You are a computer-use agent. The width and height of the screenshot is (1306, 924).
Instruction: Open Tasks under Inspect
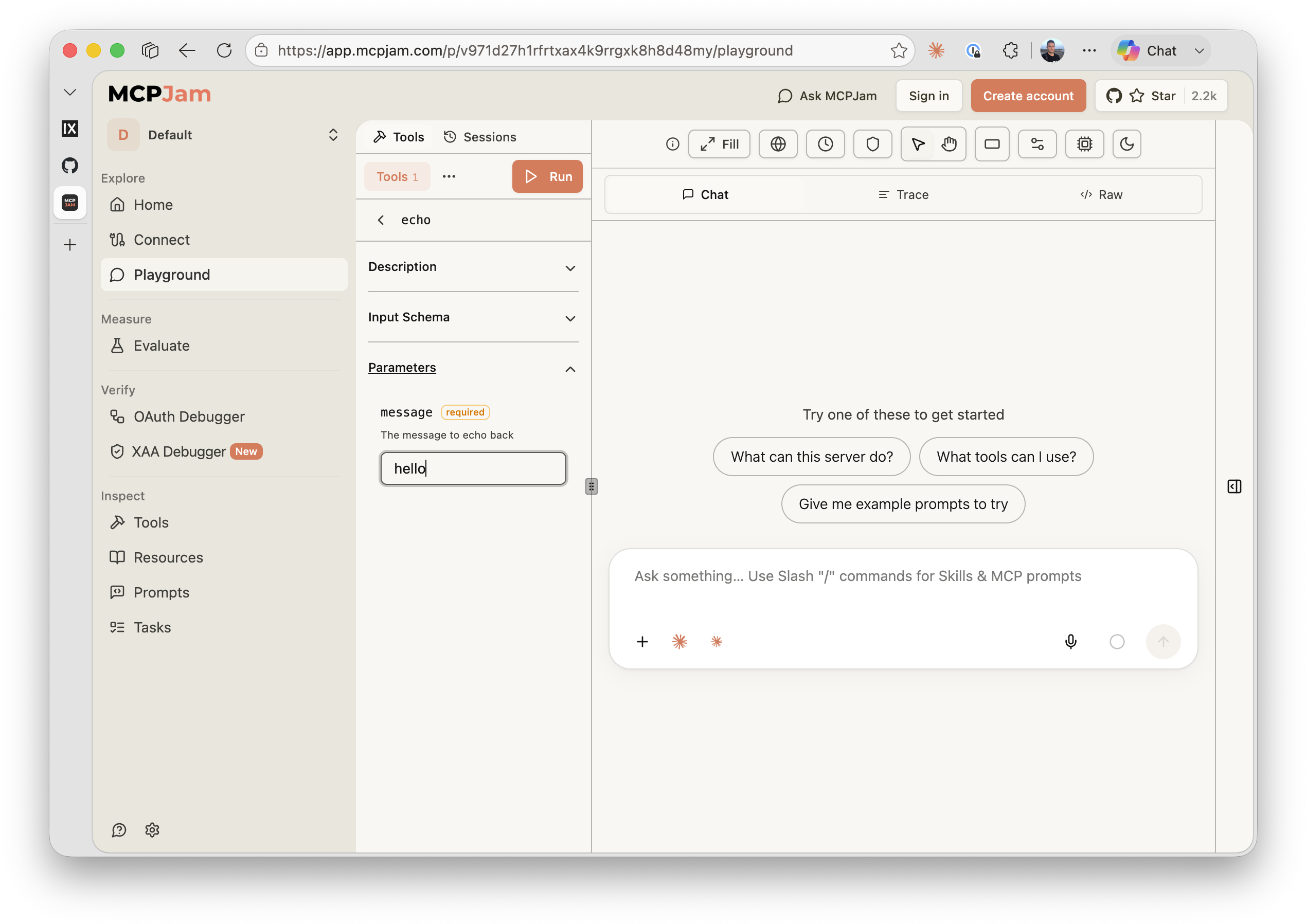tap(224, 627)
